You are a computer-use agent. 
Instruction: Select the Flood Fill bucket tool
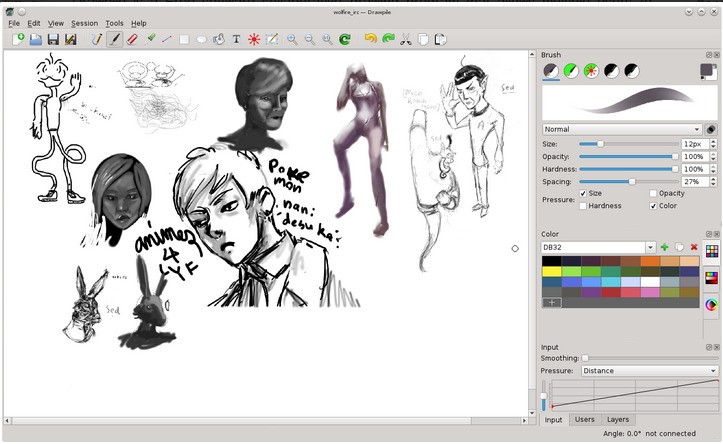click(219, 40)
